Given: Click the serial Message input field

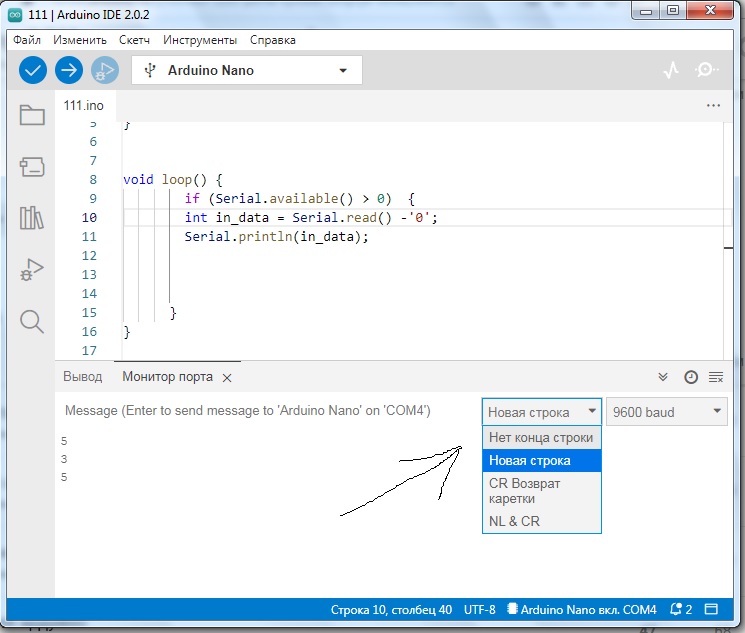Looking at the screenshot, I should point(265,411).
